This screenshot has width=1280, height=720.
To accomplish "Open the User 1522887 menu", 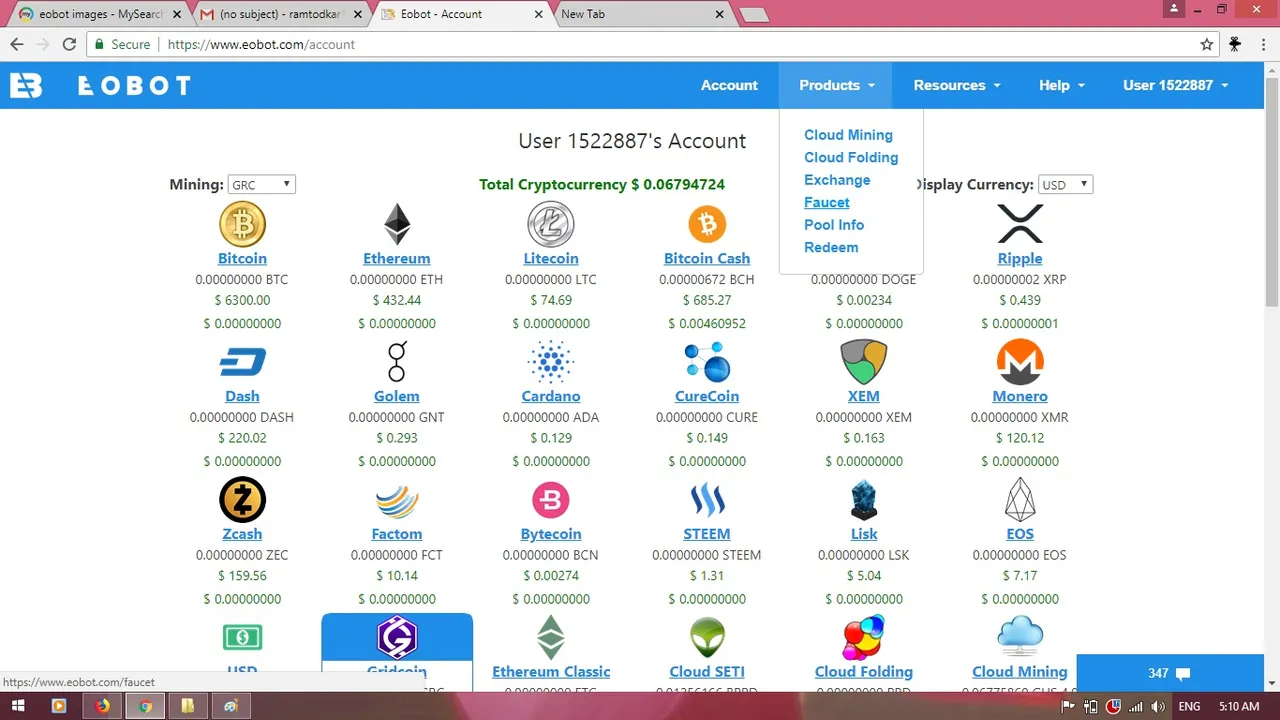I will point(1176,85).
